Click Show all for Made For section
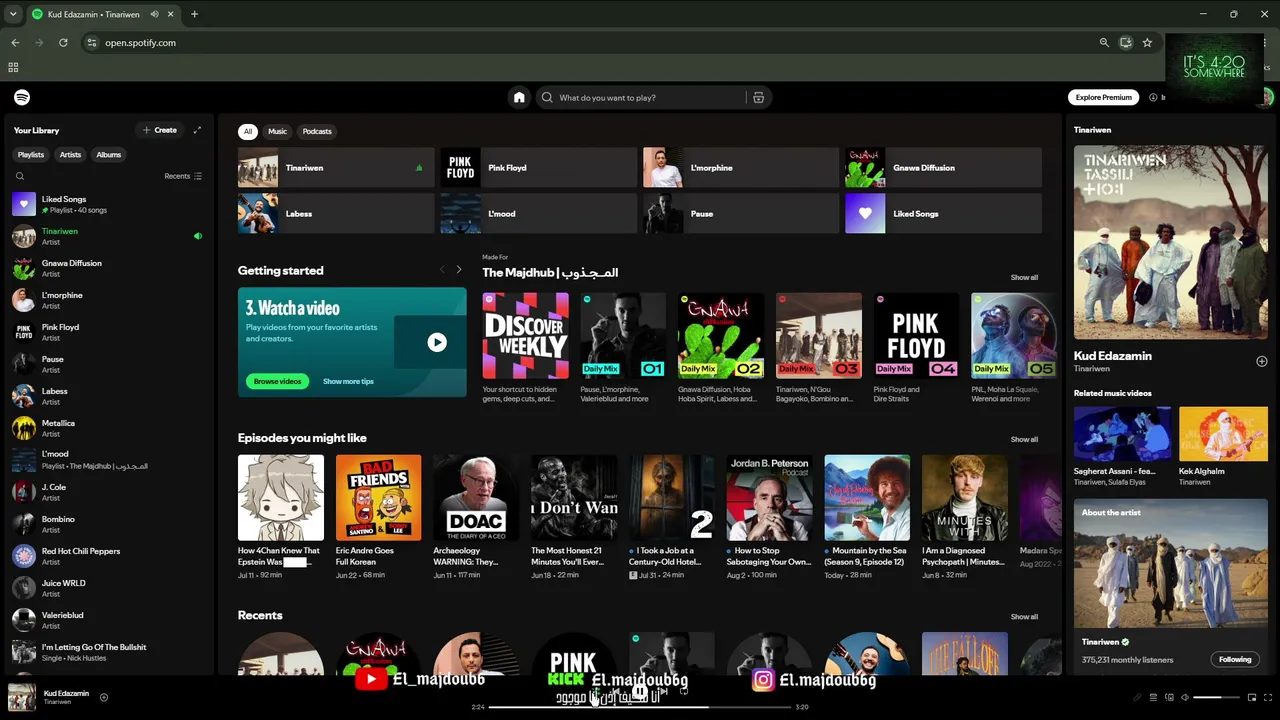 (1024, 277)
